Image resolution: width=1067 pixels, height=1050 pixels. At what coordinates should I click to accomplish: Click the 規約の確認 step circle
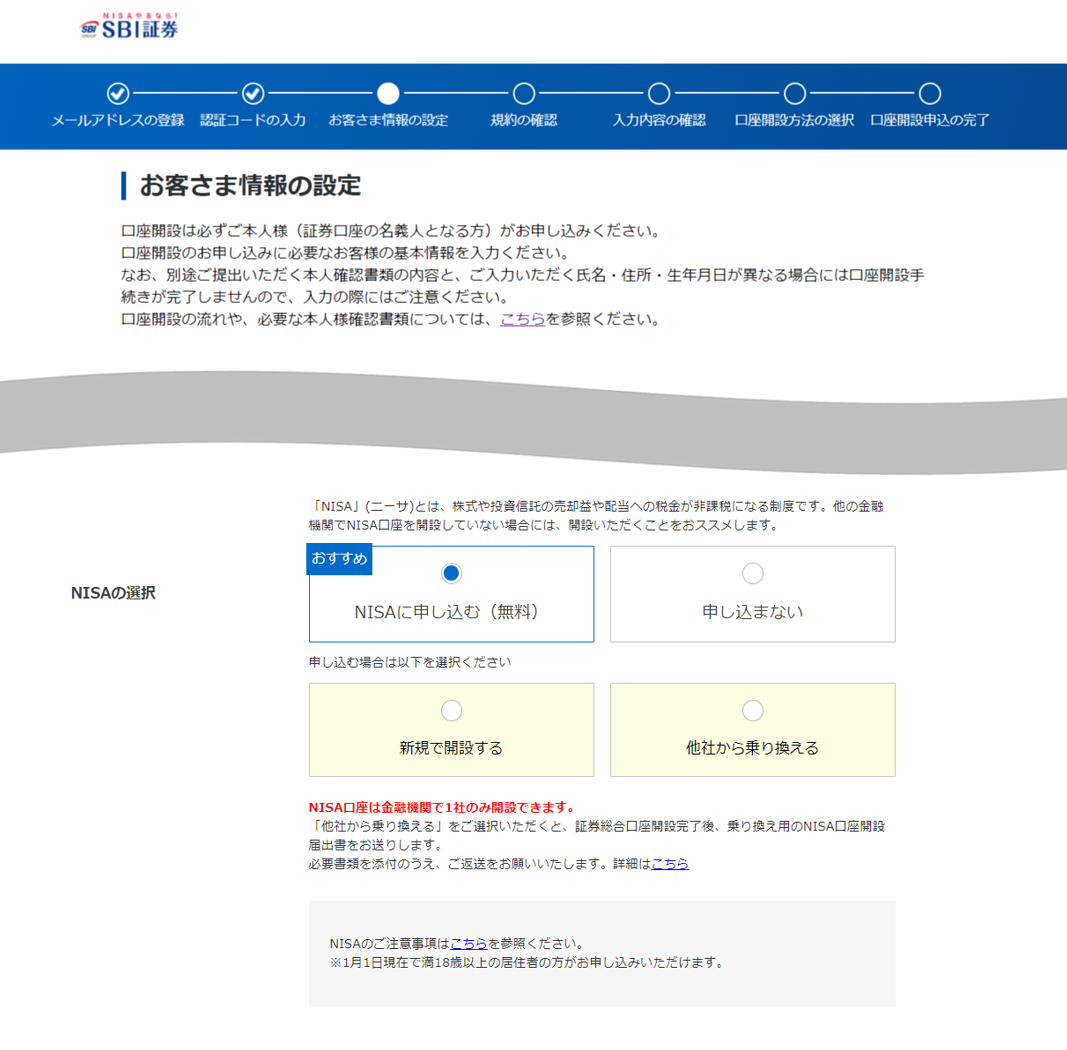pyautogui.click(x=523, y=93)
